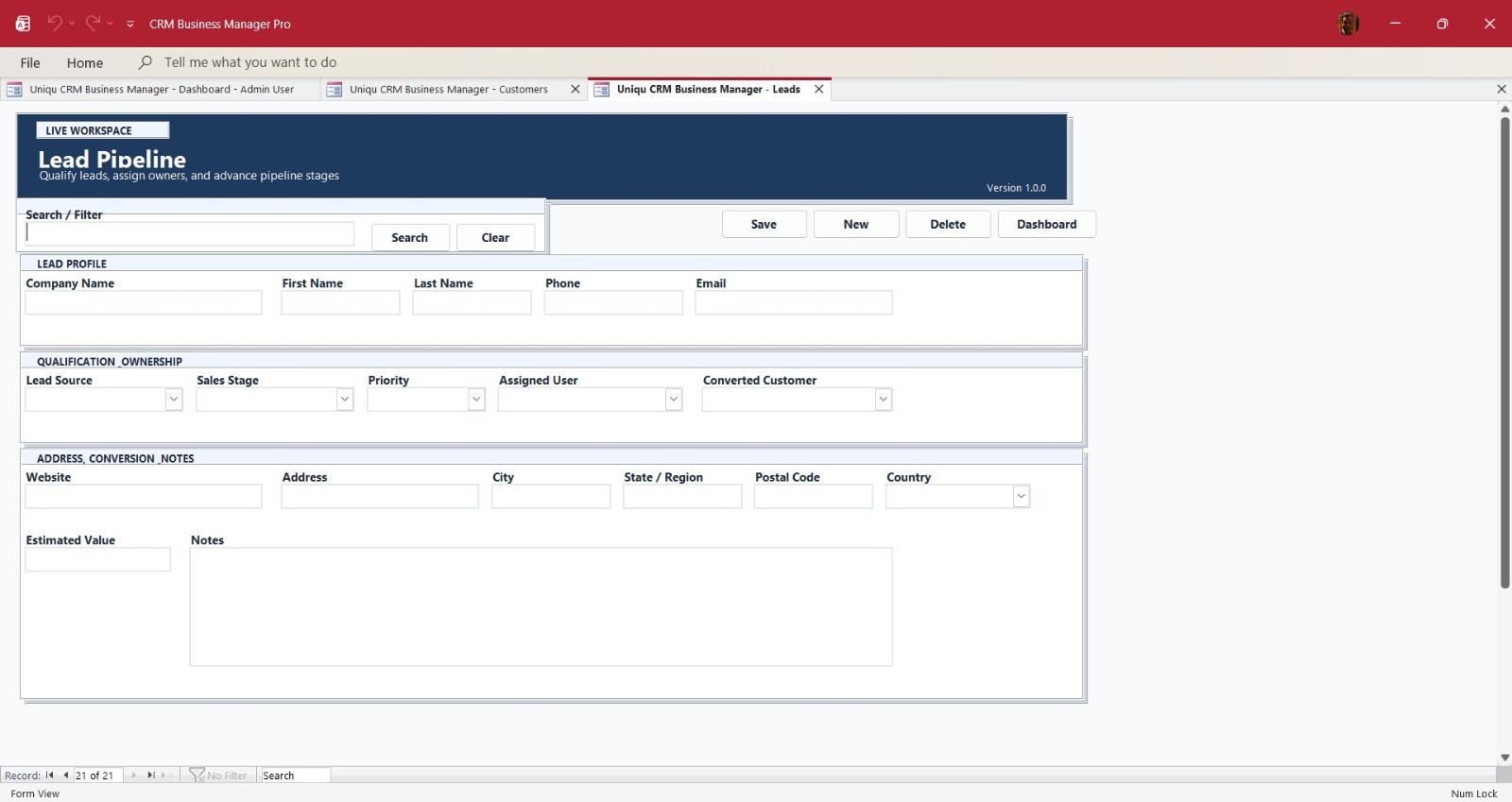The width and height of the screenshot is (1512, 802).
Task: Click the Phone field
Action: pyautogui.click(x=613, y=302)
